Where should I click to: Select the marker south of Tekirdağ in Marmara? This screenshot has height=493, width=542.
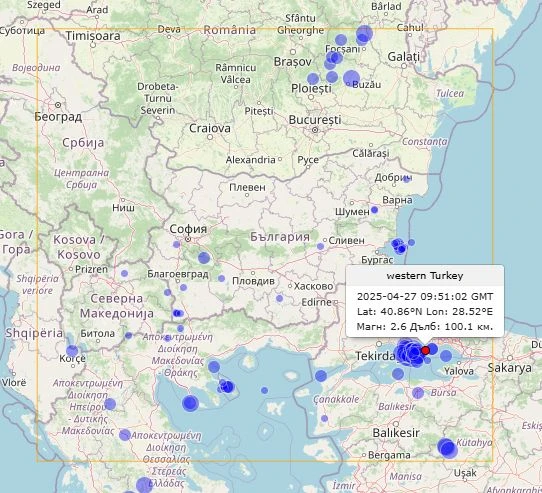click(398, 373)
